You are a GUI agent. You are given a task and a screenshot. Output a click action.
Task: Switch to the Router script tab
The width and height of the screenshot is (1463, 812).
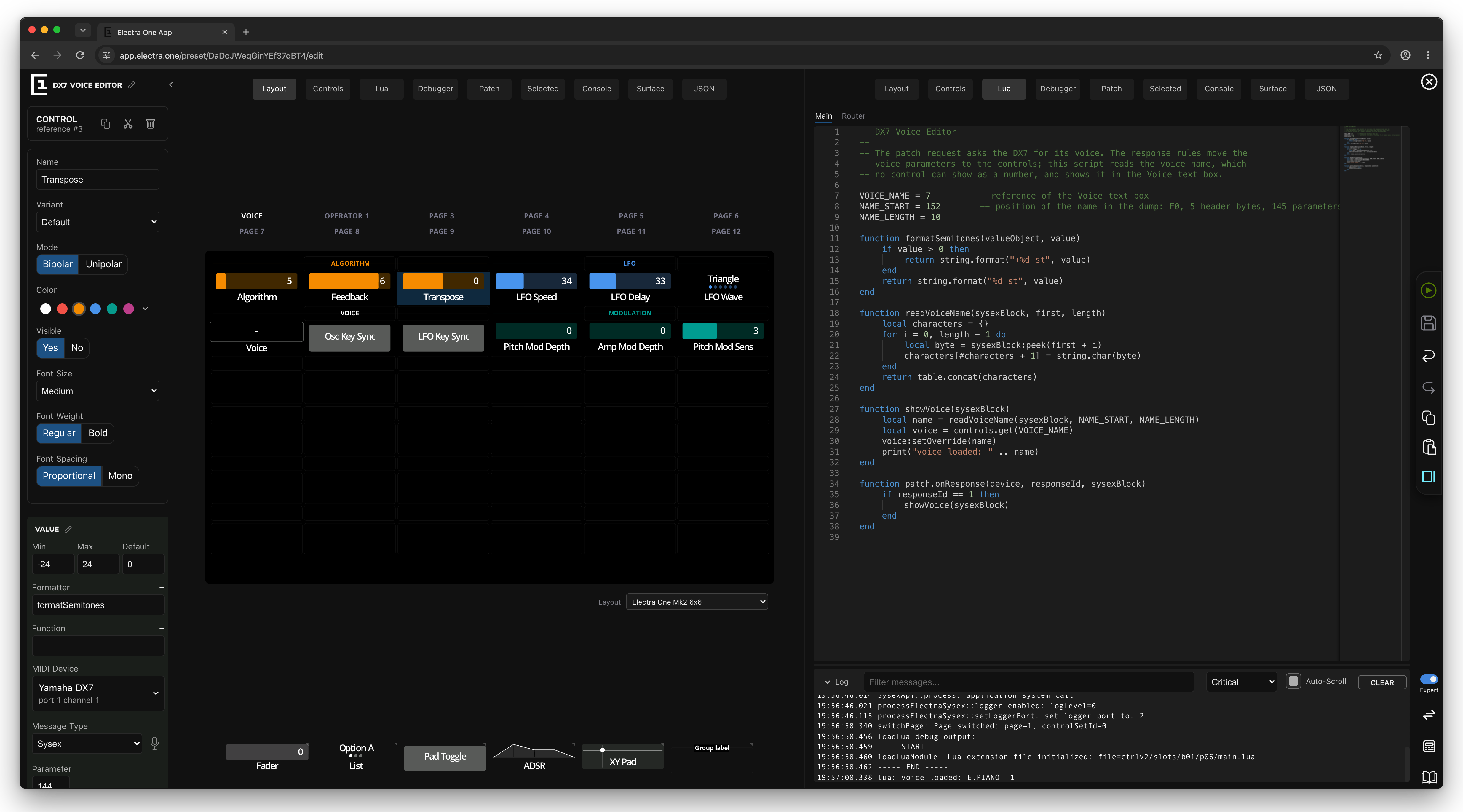[853, 116]
